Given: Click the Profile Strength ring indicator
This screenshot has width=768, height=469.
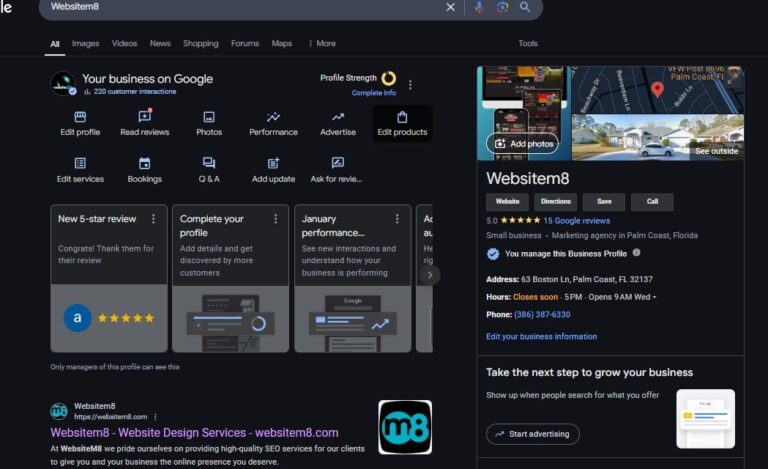Looking at the screenshot, I should pos(389,78).
